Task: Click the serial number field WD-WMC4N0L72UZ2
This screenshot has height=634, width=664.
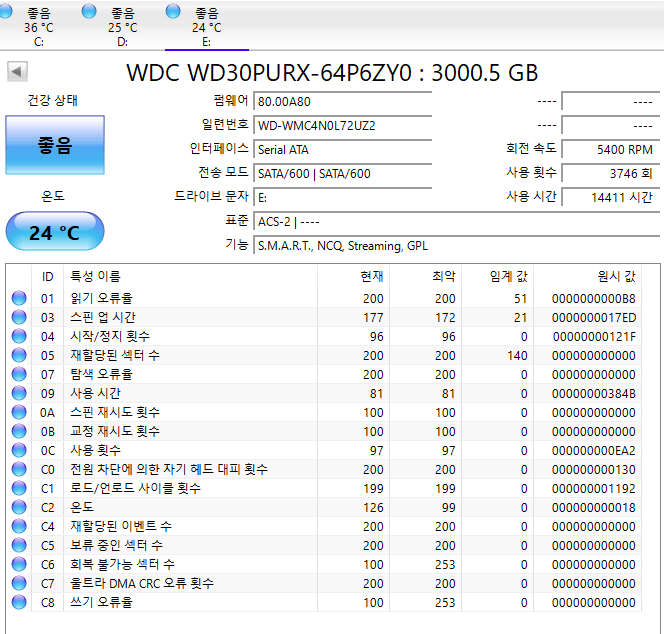Action: [343, 126]
